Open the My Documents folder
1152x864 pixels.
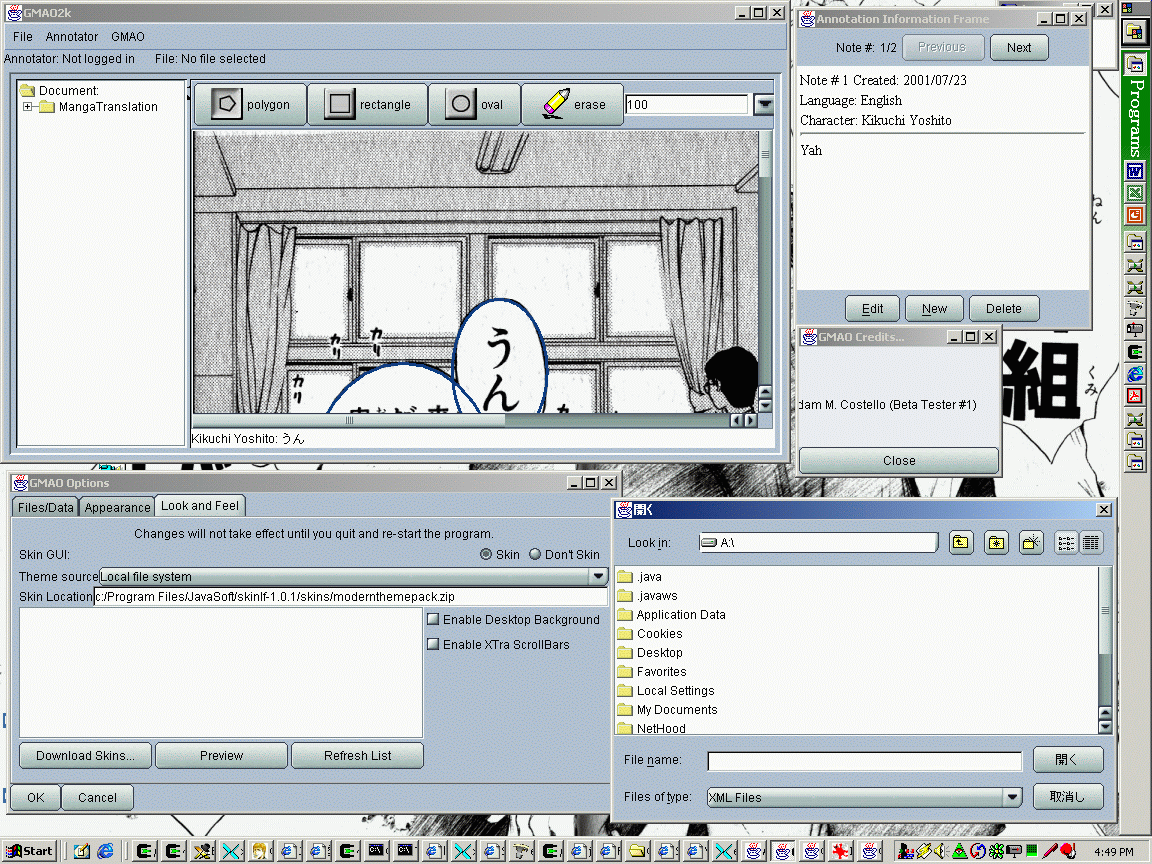point(668,710)
